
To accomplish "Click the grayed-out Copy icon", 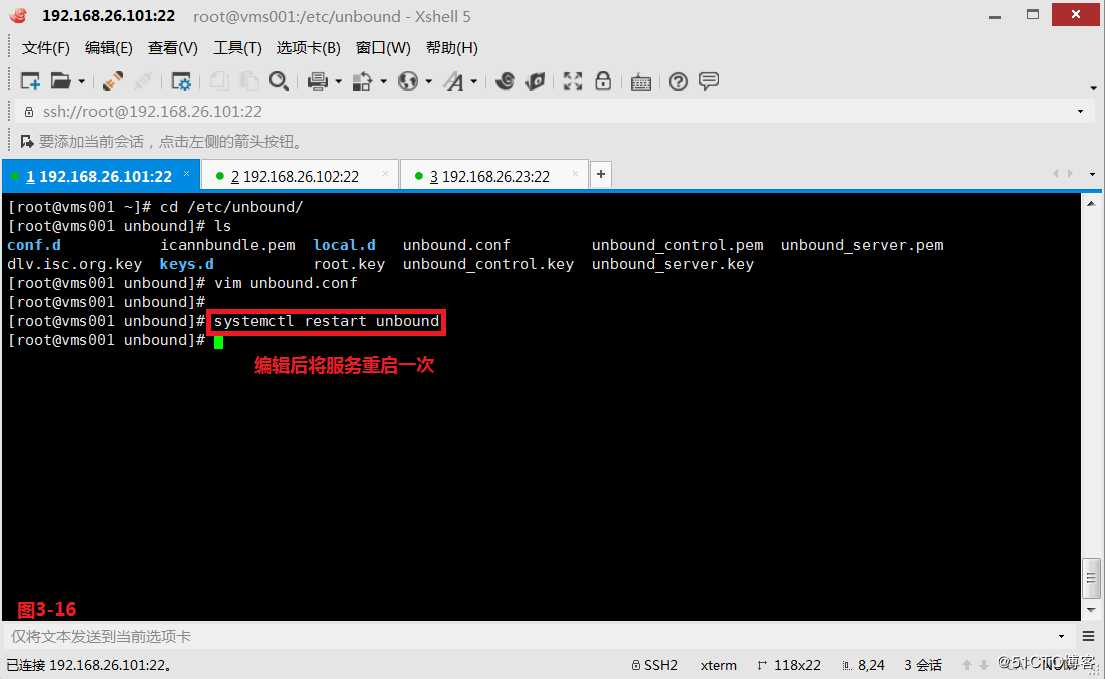I will (x=219, y=82).
